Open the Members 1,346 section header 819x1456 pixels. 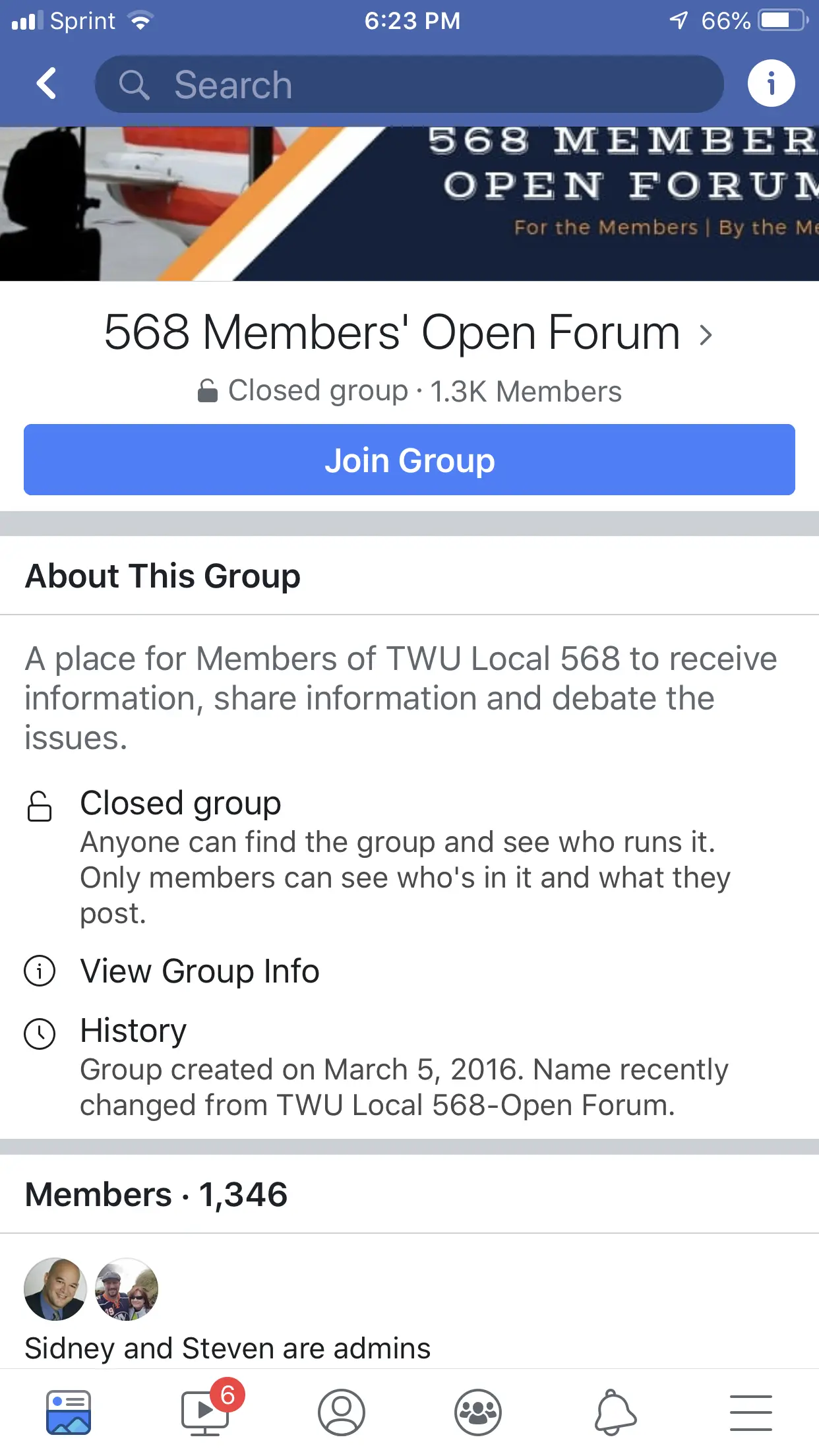156,1194
